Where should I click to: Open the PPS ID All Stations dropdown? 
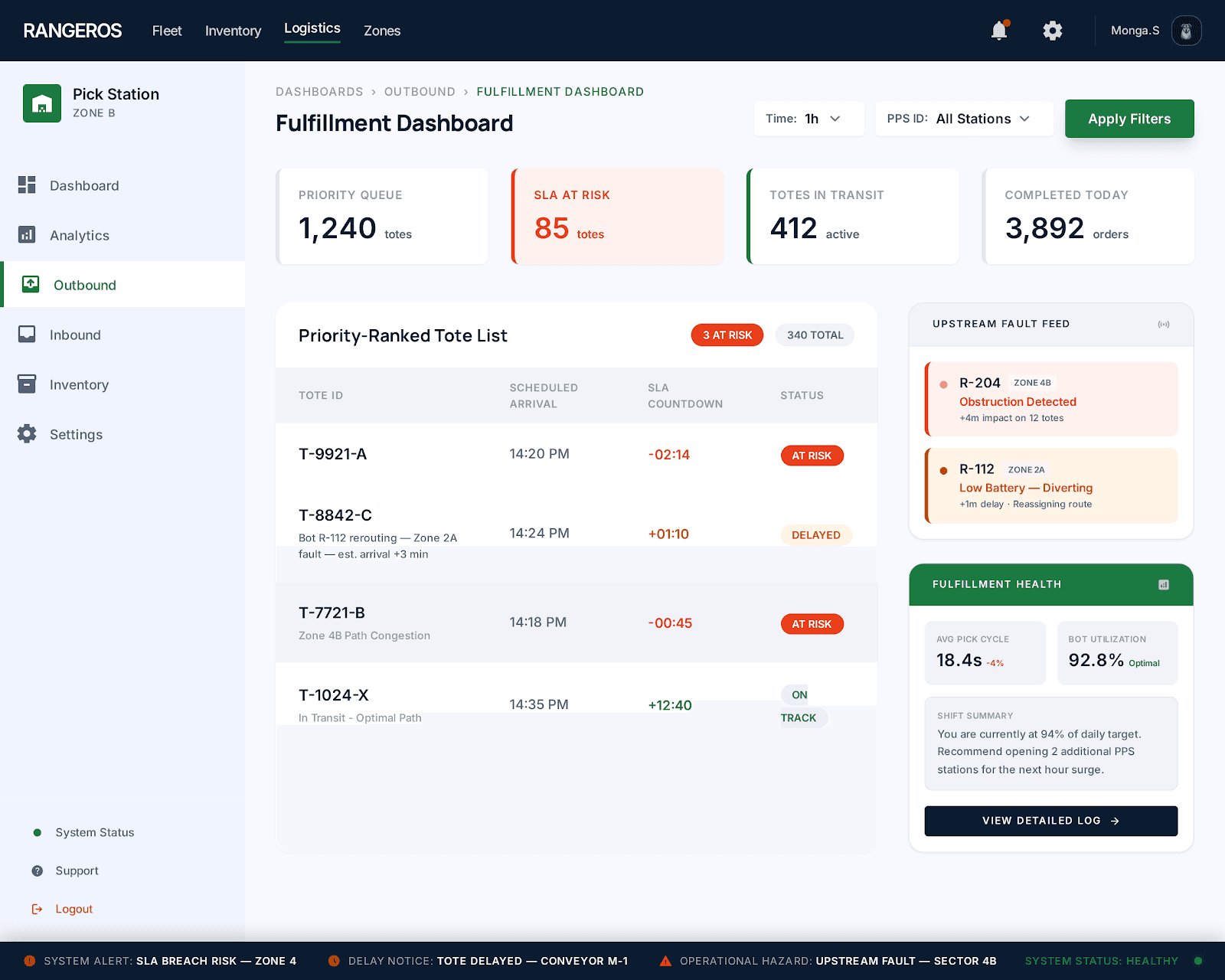pyautogui.click(x=965, y=119)
